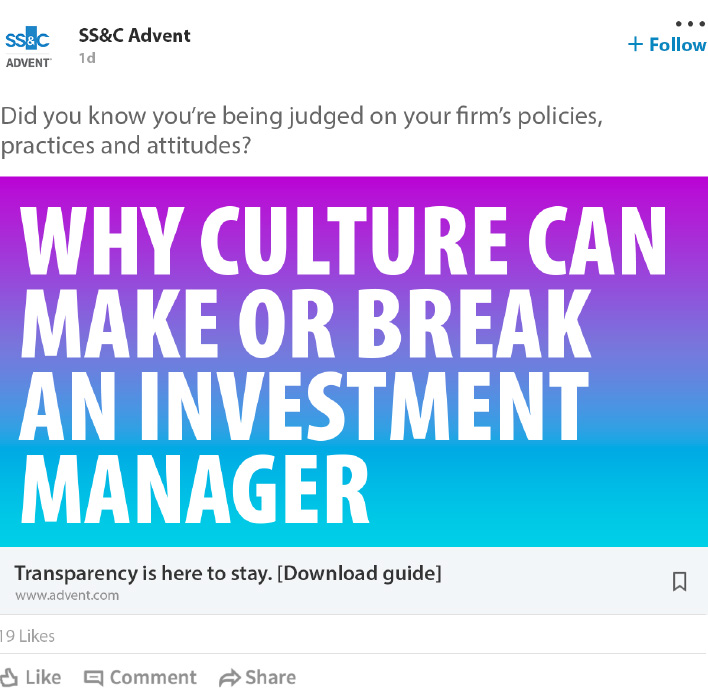708x700 pixels.
Task: Open the SS&C Advent profile name
Action: (135, 35)
